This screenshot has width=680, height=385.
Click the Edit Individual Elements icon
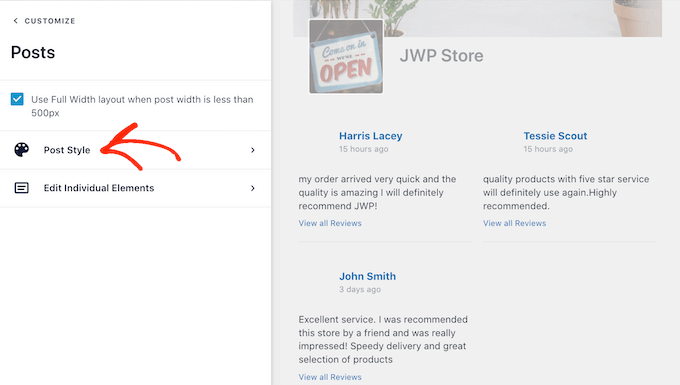click(x=22, y=188)
